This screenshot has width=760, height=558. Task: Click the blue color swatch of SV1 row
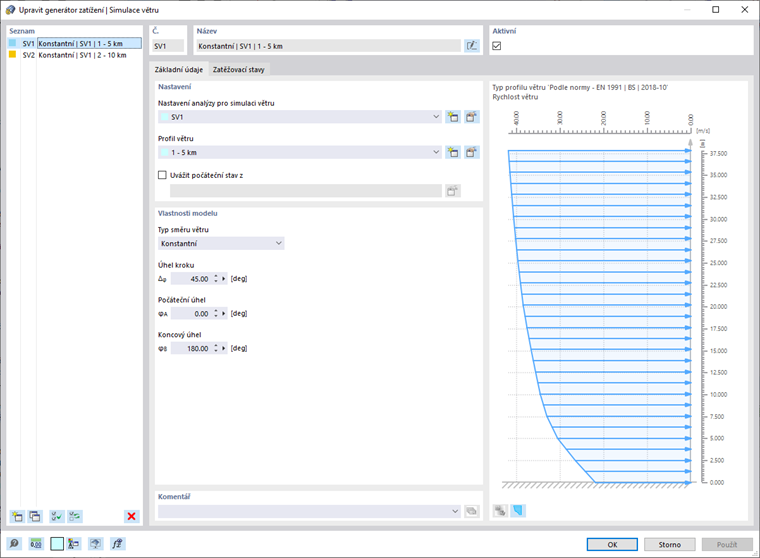click(13, 43)
